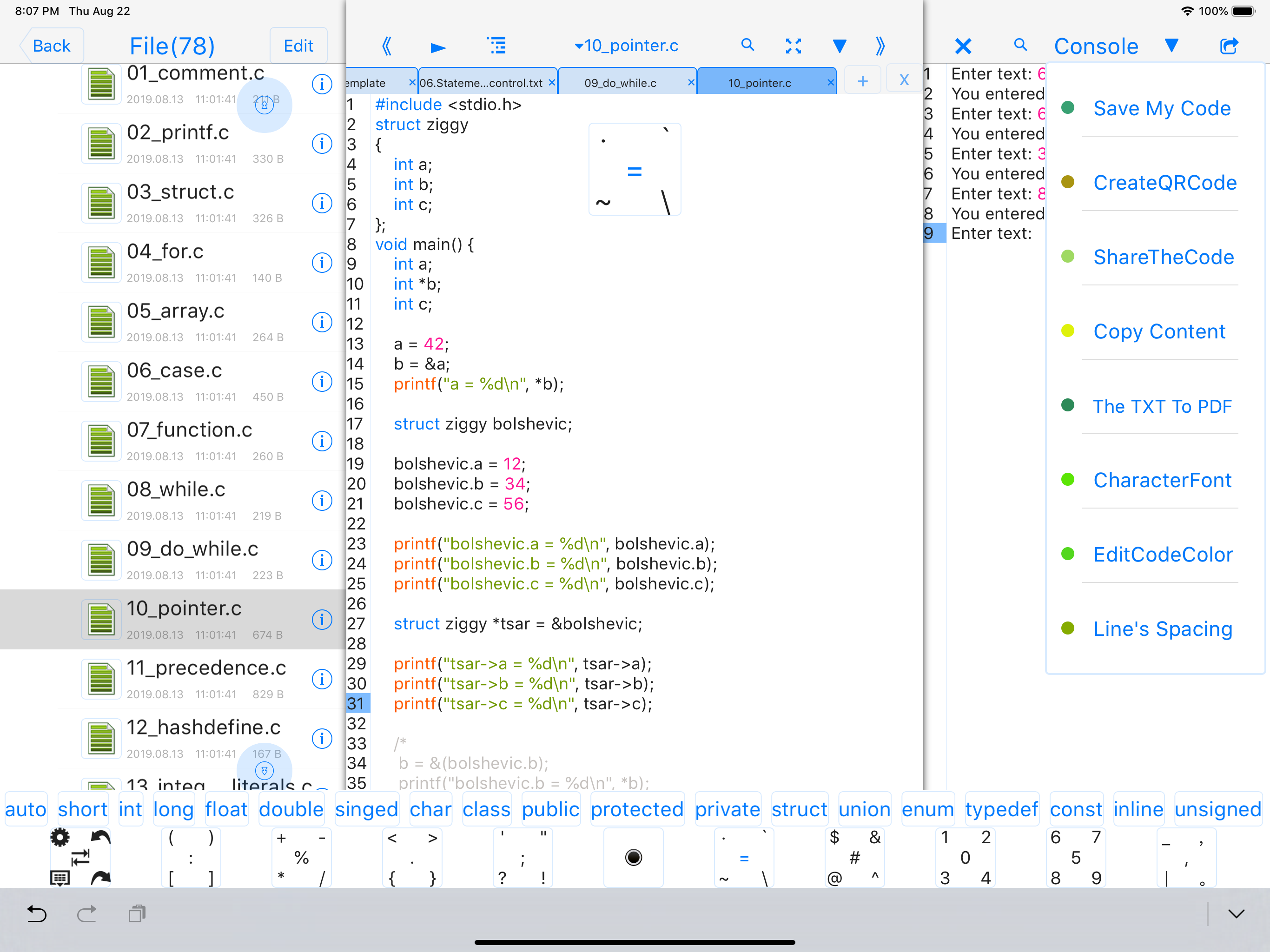
Task: Expand the 10_pointer.c filename dropdown
Action: click(x=627, y=46)
